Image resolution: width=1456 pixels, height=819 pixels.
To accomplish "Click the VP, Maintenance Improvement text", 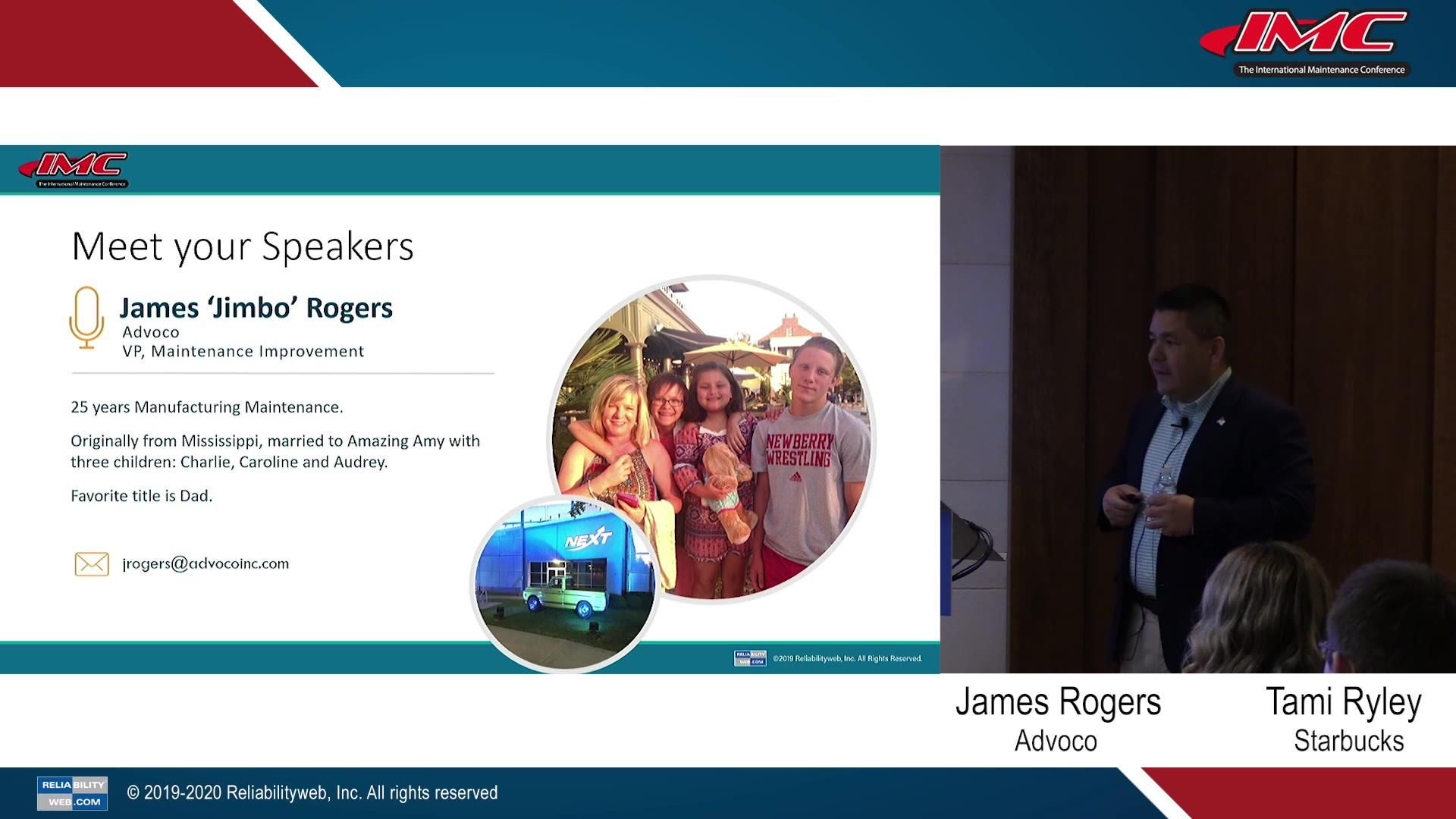I will pos(243,351).
